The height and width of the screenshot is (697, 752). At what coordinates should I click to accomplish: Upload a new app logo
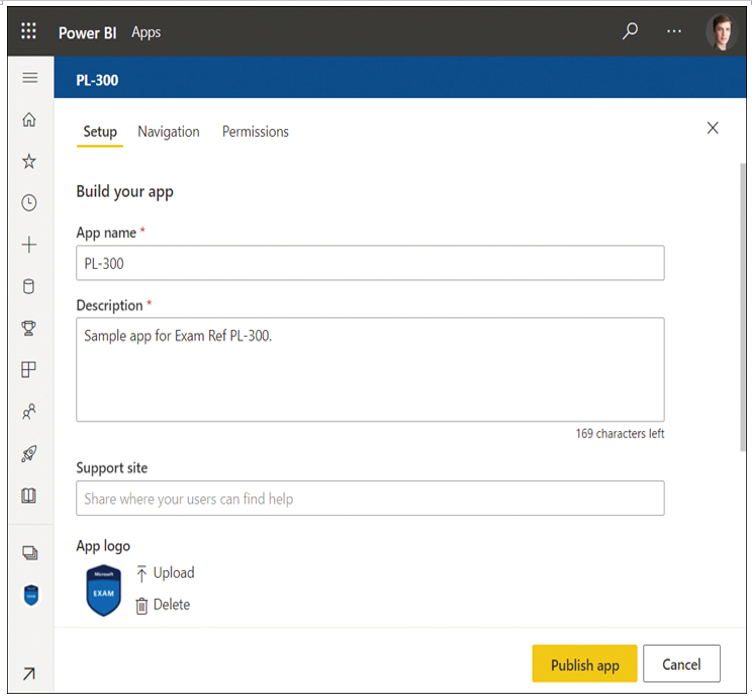pos(165,573)
